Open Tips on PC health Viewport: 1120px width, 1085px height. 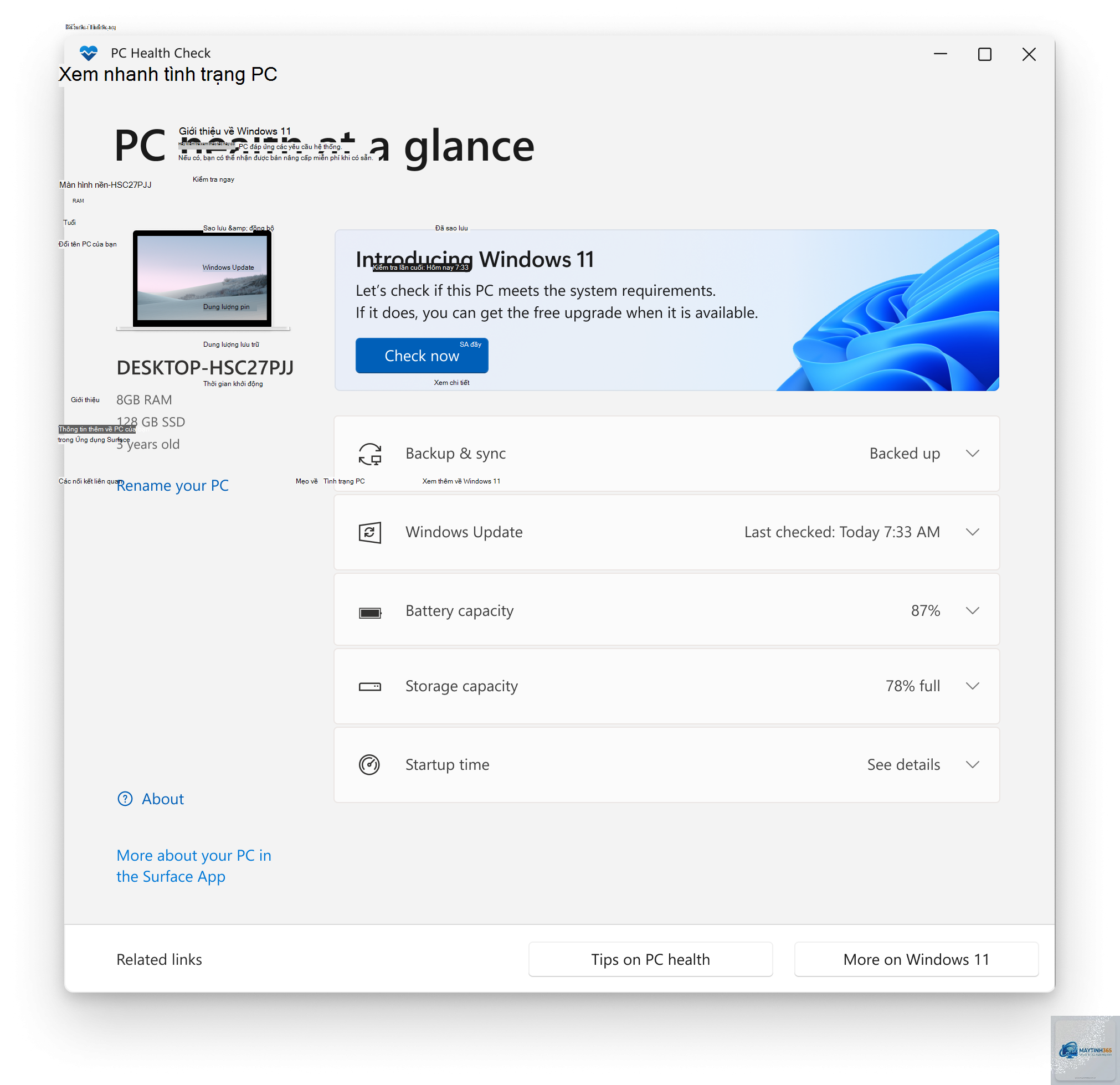click(x=650, y=959)
